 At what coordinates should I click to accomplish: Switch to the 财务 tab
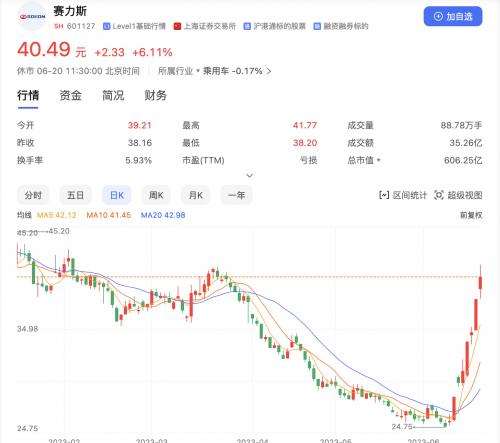[x=155, y=95]
